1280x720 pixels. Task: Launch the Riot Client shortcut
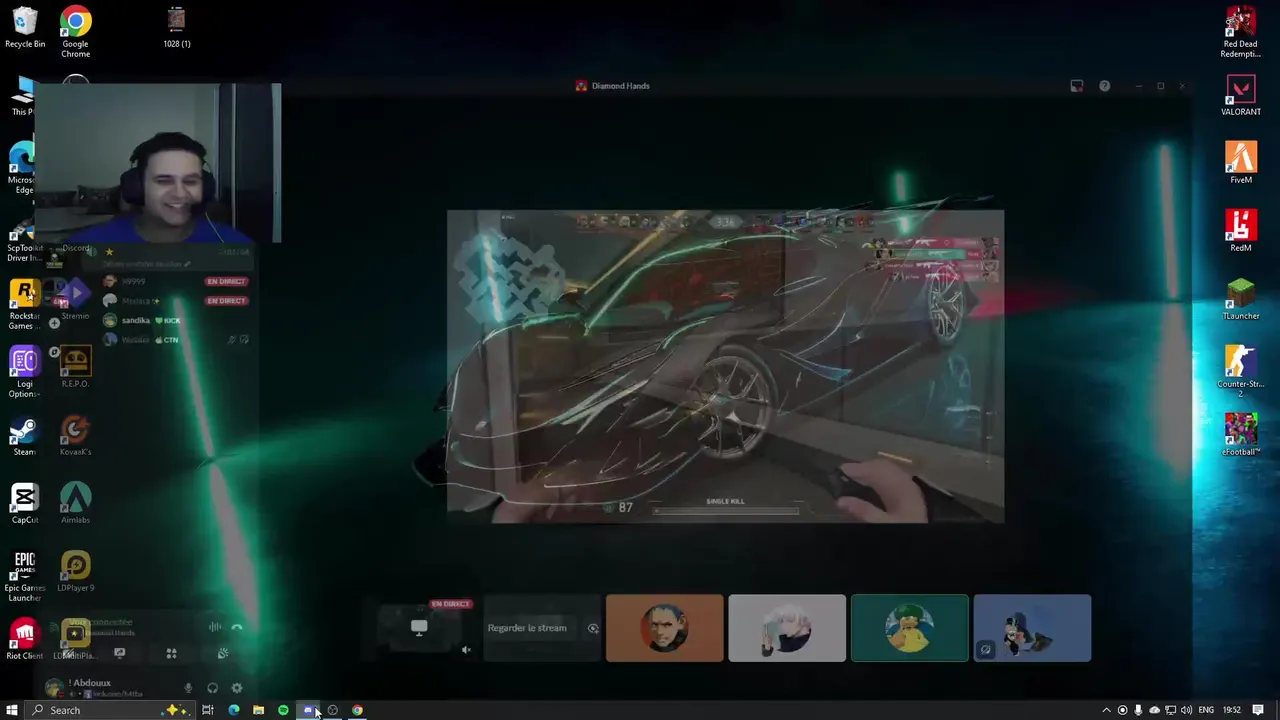[25, 640]
